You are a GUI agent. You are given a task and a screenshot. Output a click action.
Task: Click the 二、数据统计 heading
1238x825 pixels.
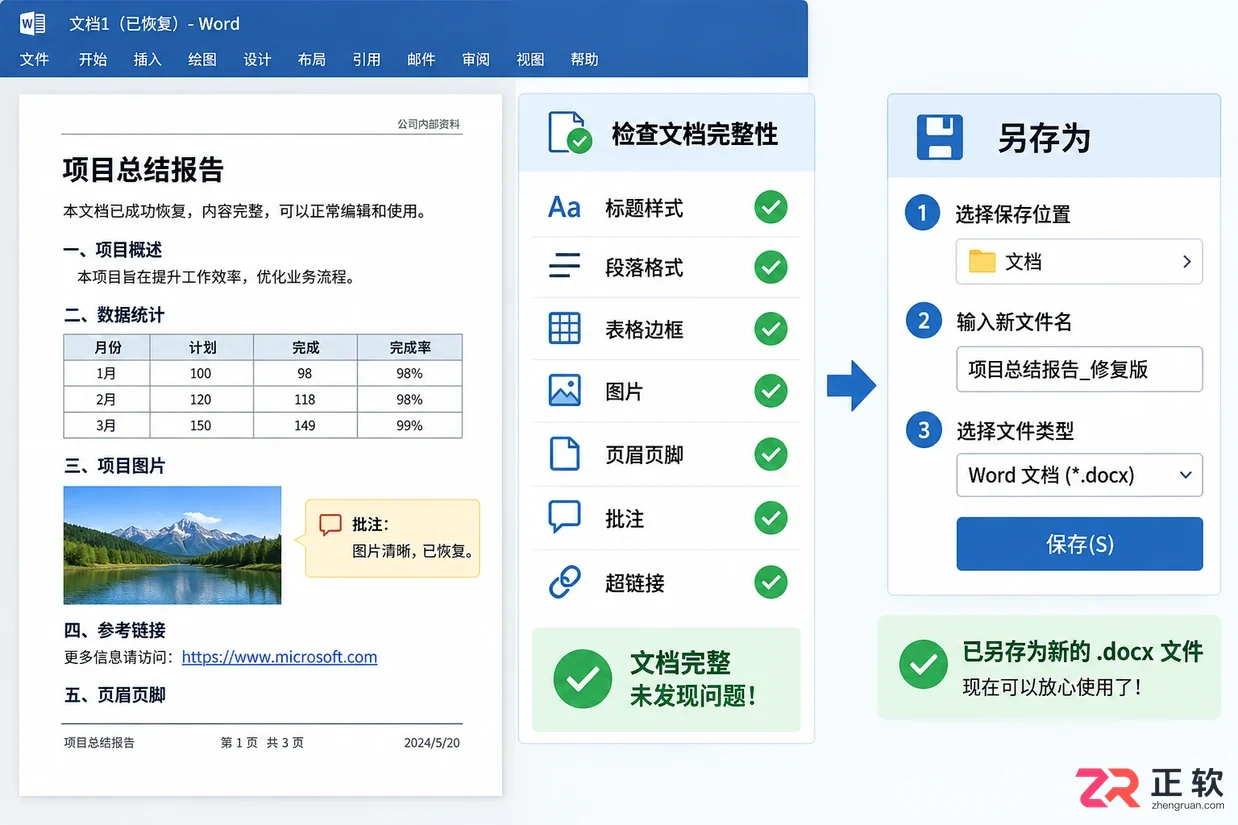[114, 315]
